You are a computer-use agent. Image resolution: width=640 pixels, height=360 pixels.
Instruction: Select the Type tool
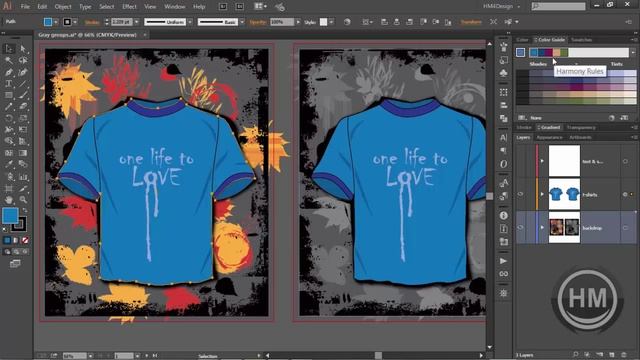(x=9, y=84)
